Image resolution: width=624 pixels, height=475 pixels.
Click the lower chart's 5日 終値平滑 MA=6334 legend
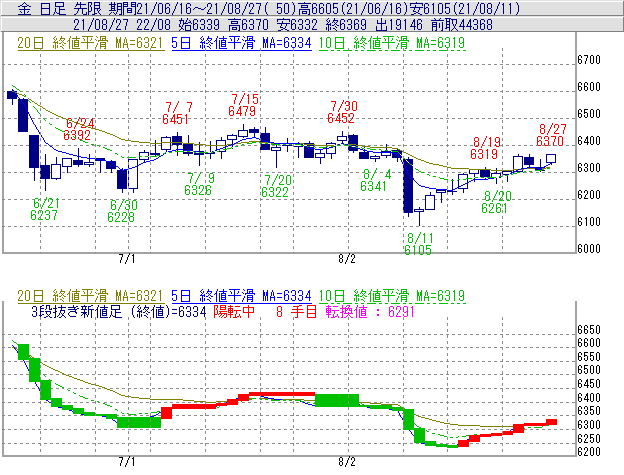pos(241,296)
